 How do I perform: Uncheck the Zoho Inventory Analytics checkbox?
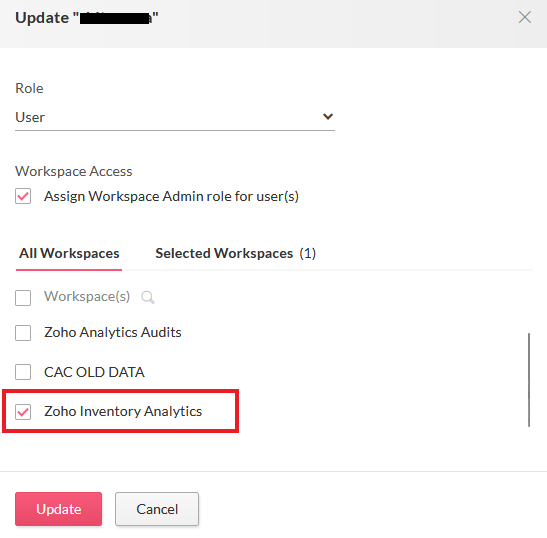pyautogui.click(x=23, y=412)
